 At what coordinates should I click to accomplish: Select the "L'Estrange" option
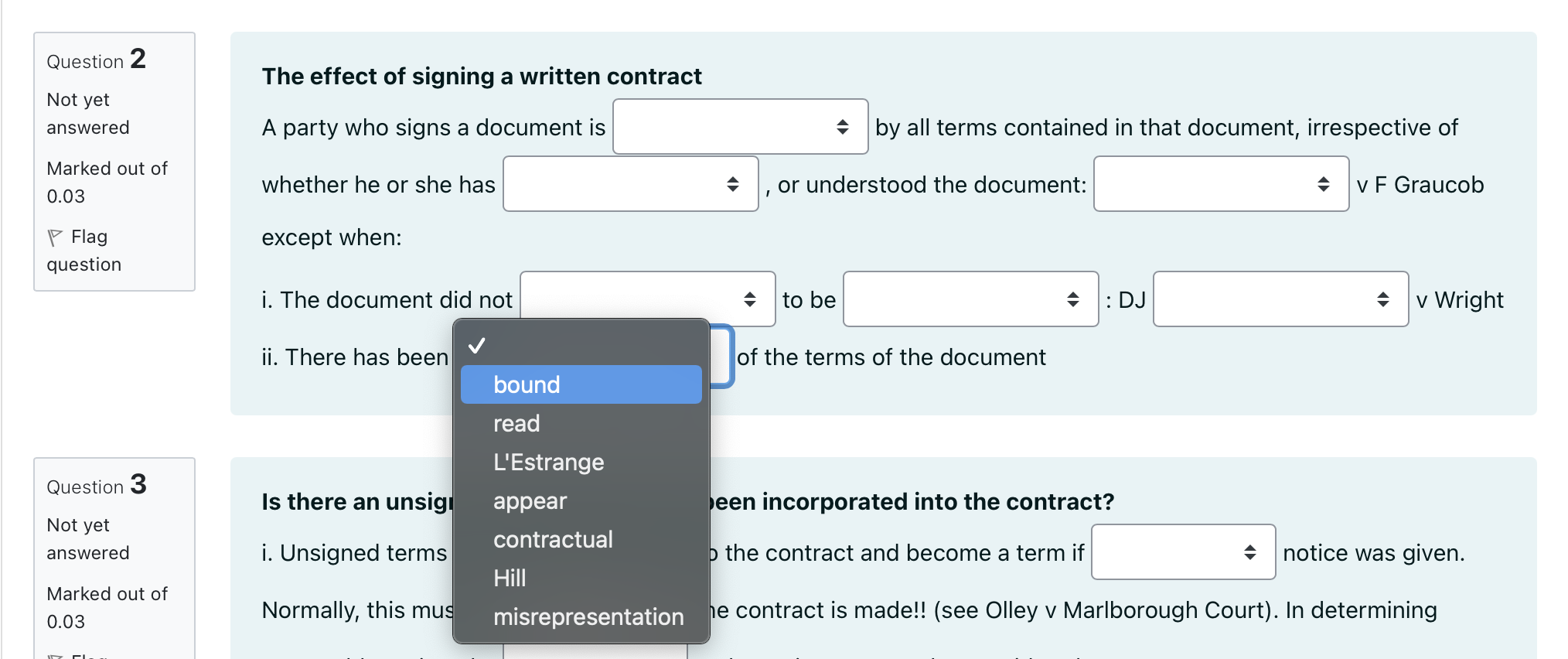581,462
